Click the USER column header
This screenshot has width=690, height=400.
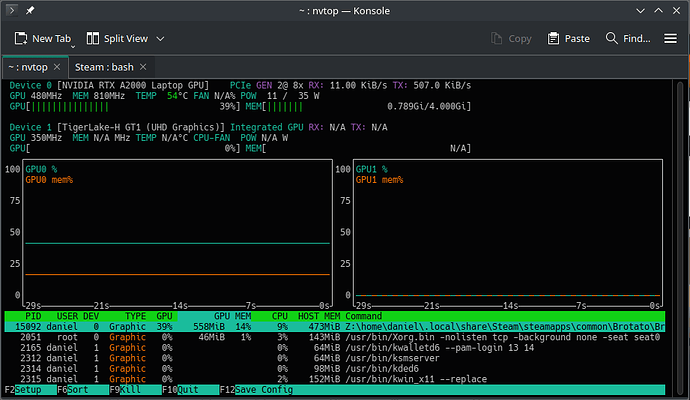[x=67, y=316]
